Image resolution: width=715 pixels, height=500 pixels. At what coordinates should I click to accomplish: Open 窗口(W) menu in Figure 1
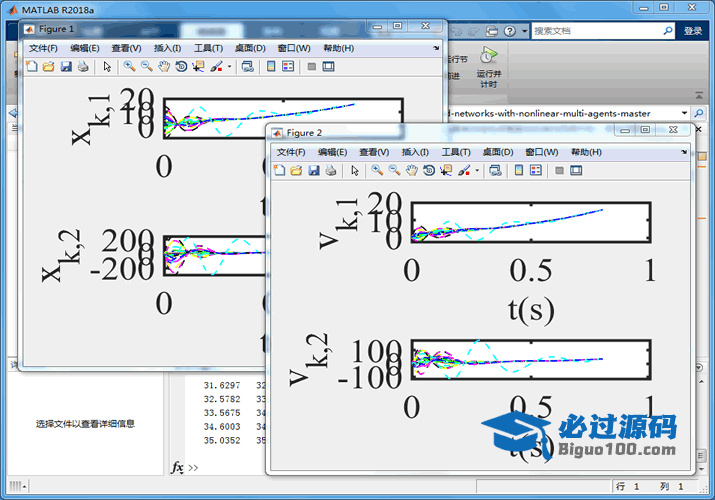coord(294,48)
